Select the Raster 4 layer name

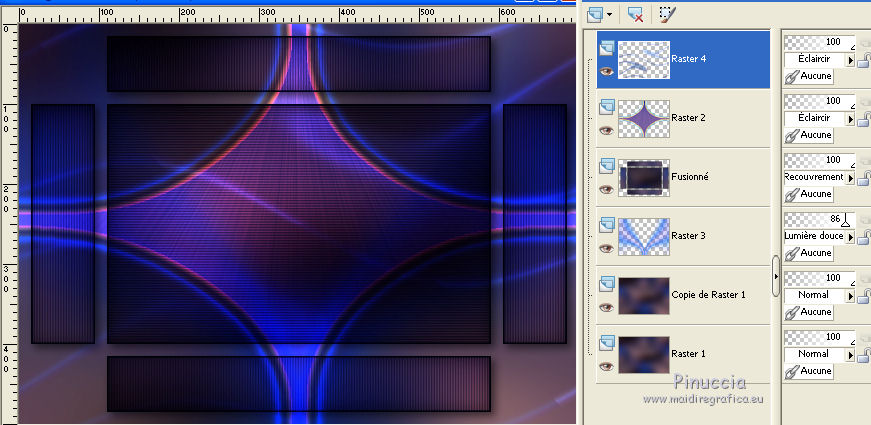688,58
